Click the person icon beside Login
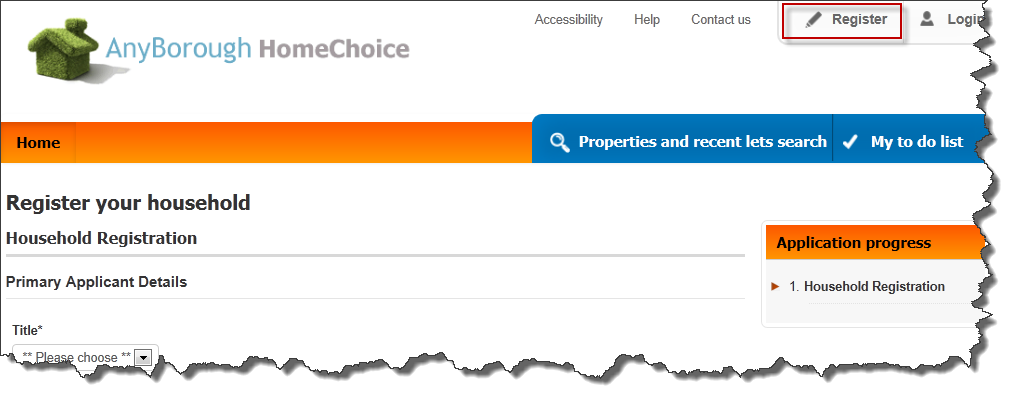Image resolution: width=1016 pixels, height=400 pixels. click(927, 19)
